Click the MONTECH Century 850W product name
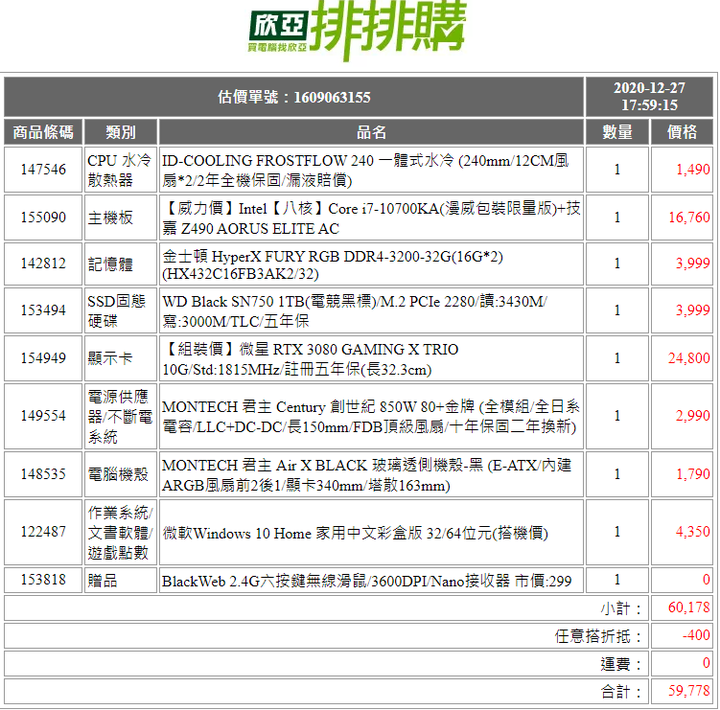 pos(371,416)
